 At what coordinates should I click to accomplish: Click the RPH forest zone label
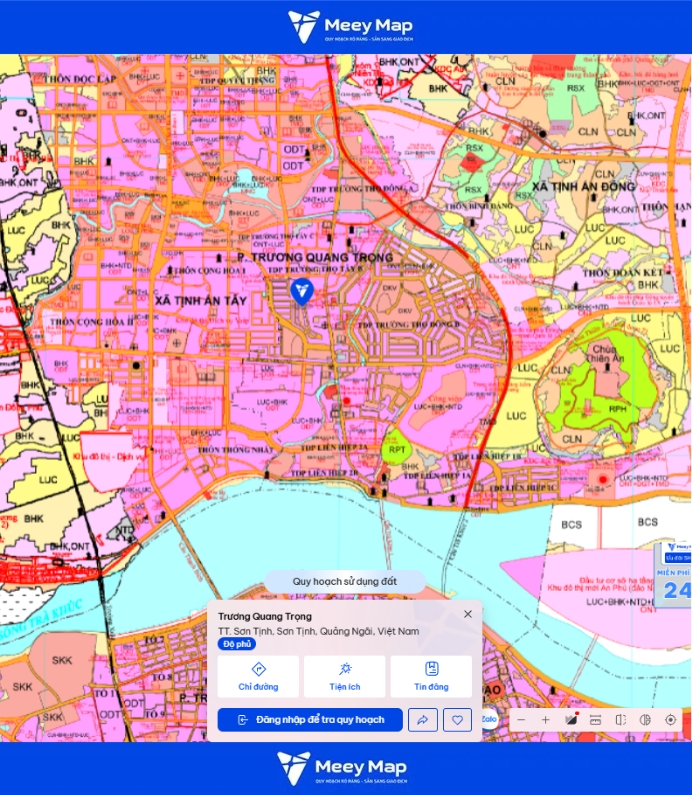(x=617, y=409)
